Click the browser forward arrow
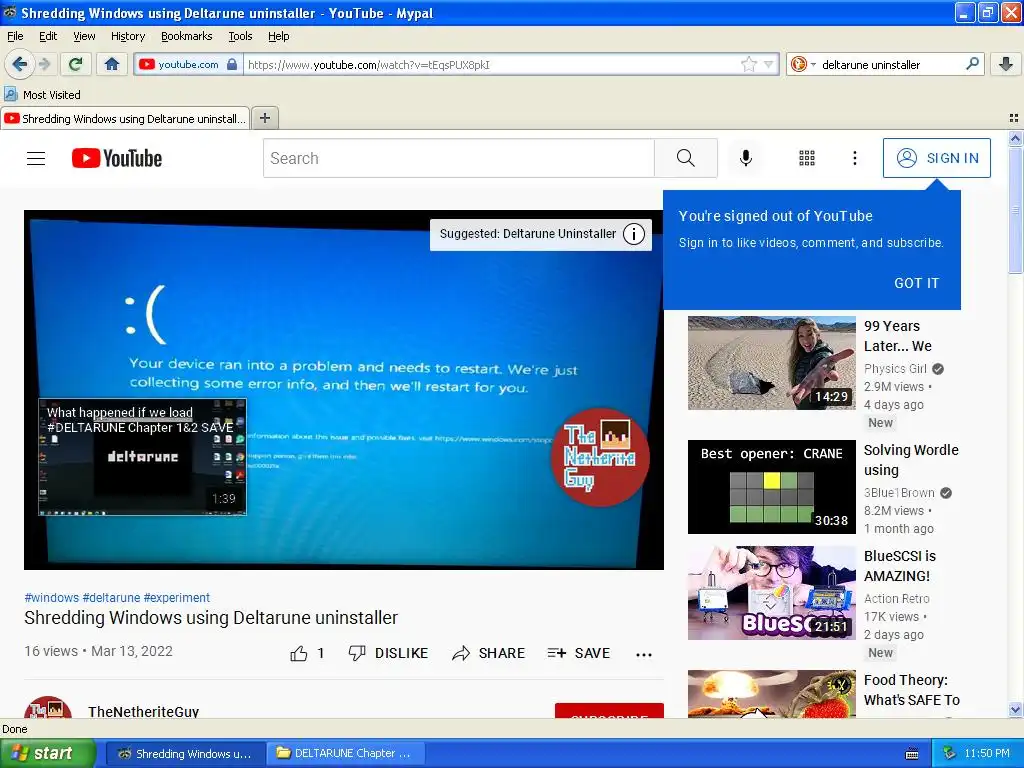Image resolution: width=1024 pixels, height=768 pixels. click(44, 64)
